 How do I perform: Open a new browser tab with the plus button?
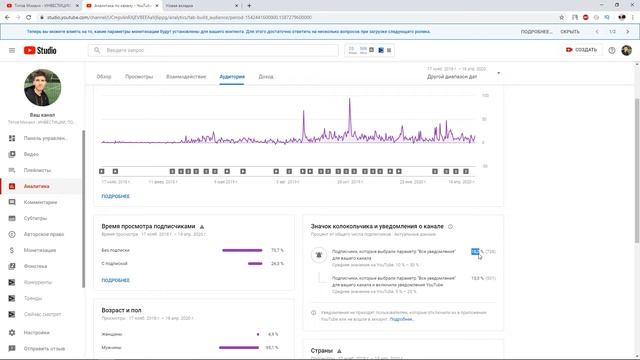pyautogui.click(x=249, y=6)
